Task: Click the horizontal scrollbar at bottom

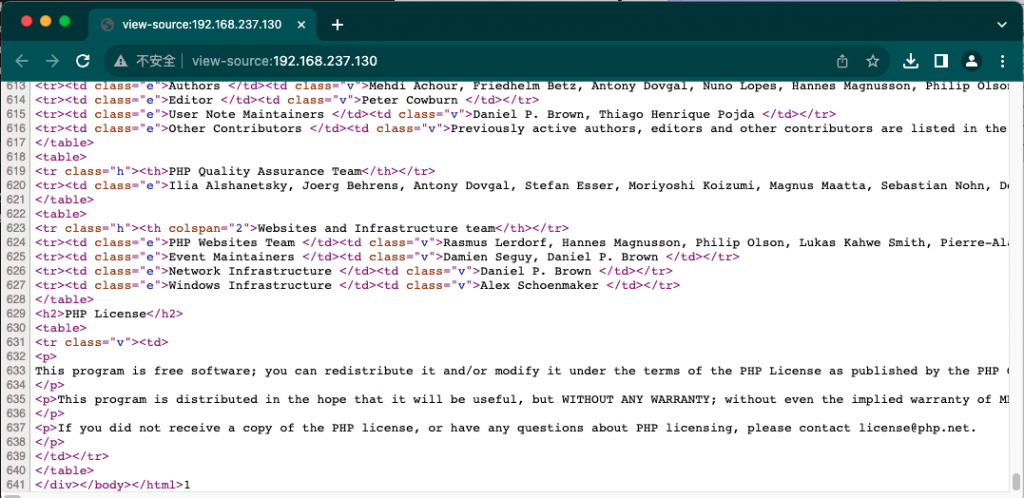Action: 500,493
